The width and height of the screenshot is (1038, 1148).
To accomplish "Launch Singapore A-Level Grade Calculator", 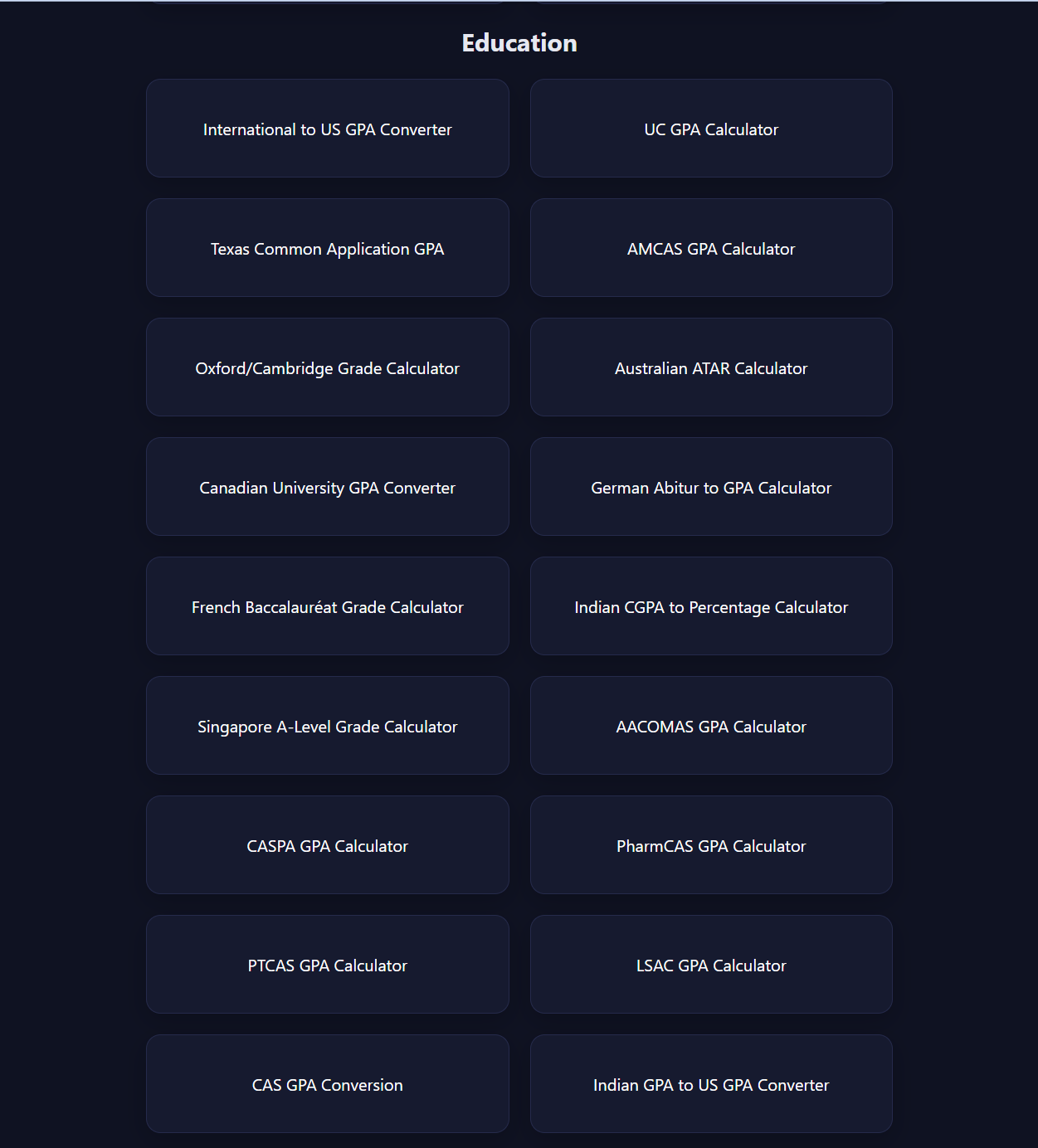I will pos(327,727).
